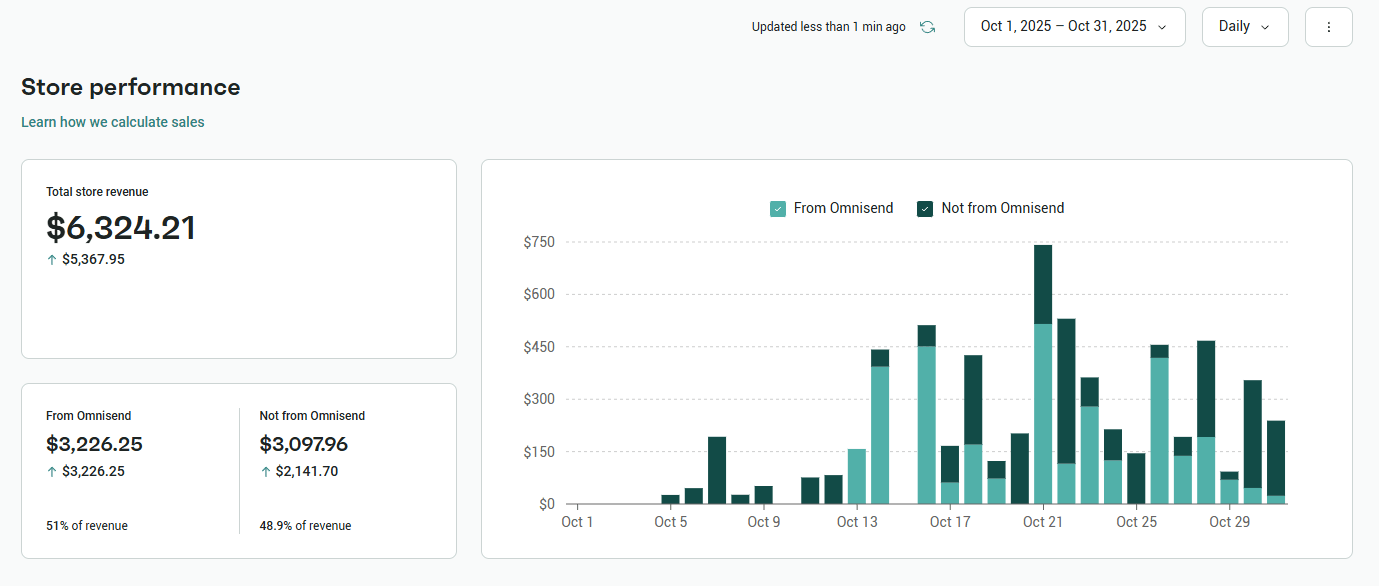
Task: Click the Updated less than 1 min ago text
Action: tap(828, 27)
